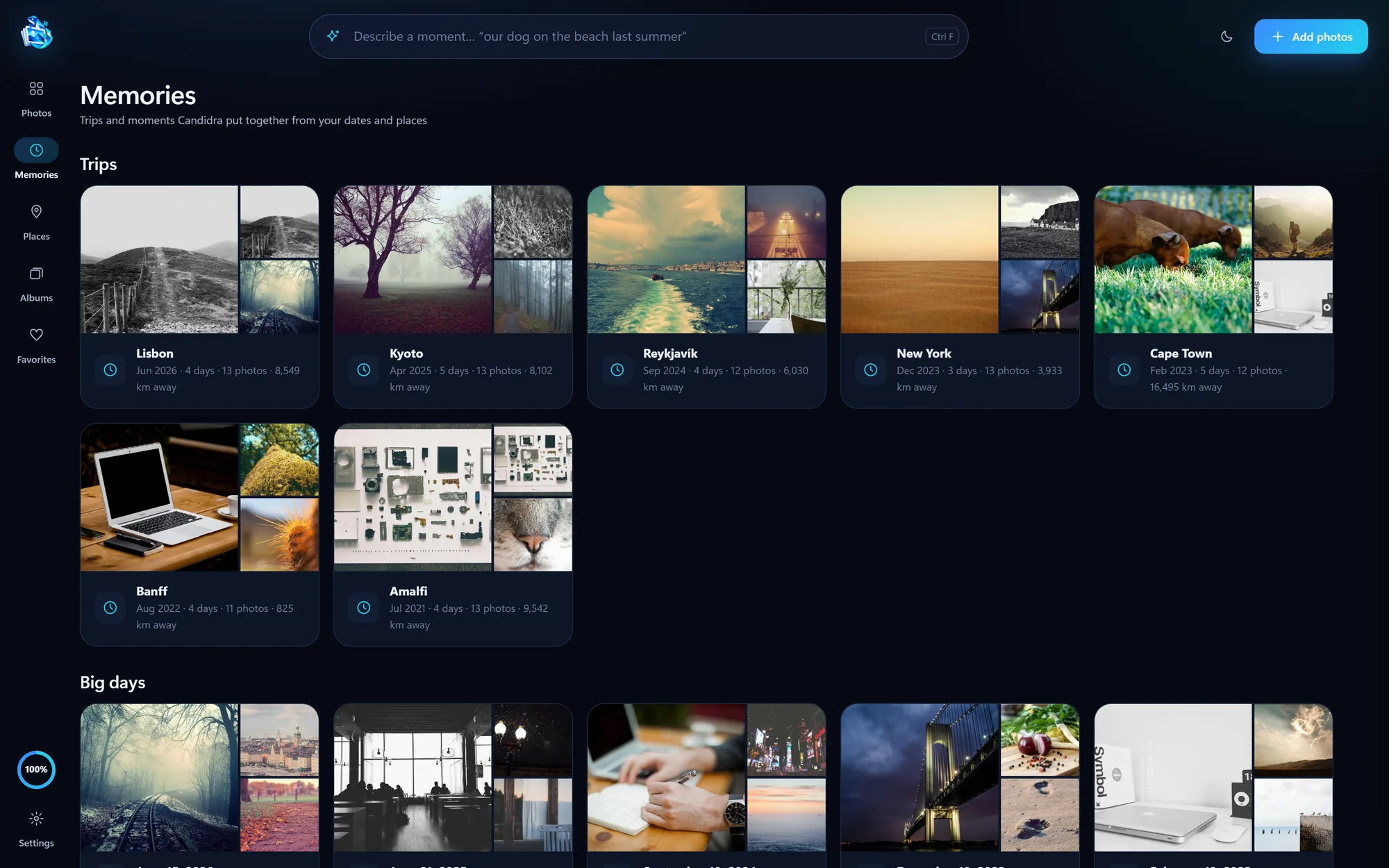
Task: Open Big days silhouetted cafe window photo
Action: pyautogui.click(x=413, y=778)
